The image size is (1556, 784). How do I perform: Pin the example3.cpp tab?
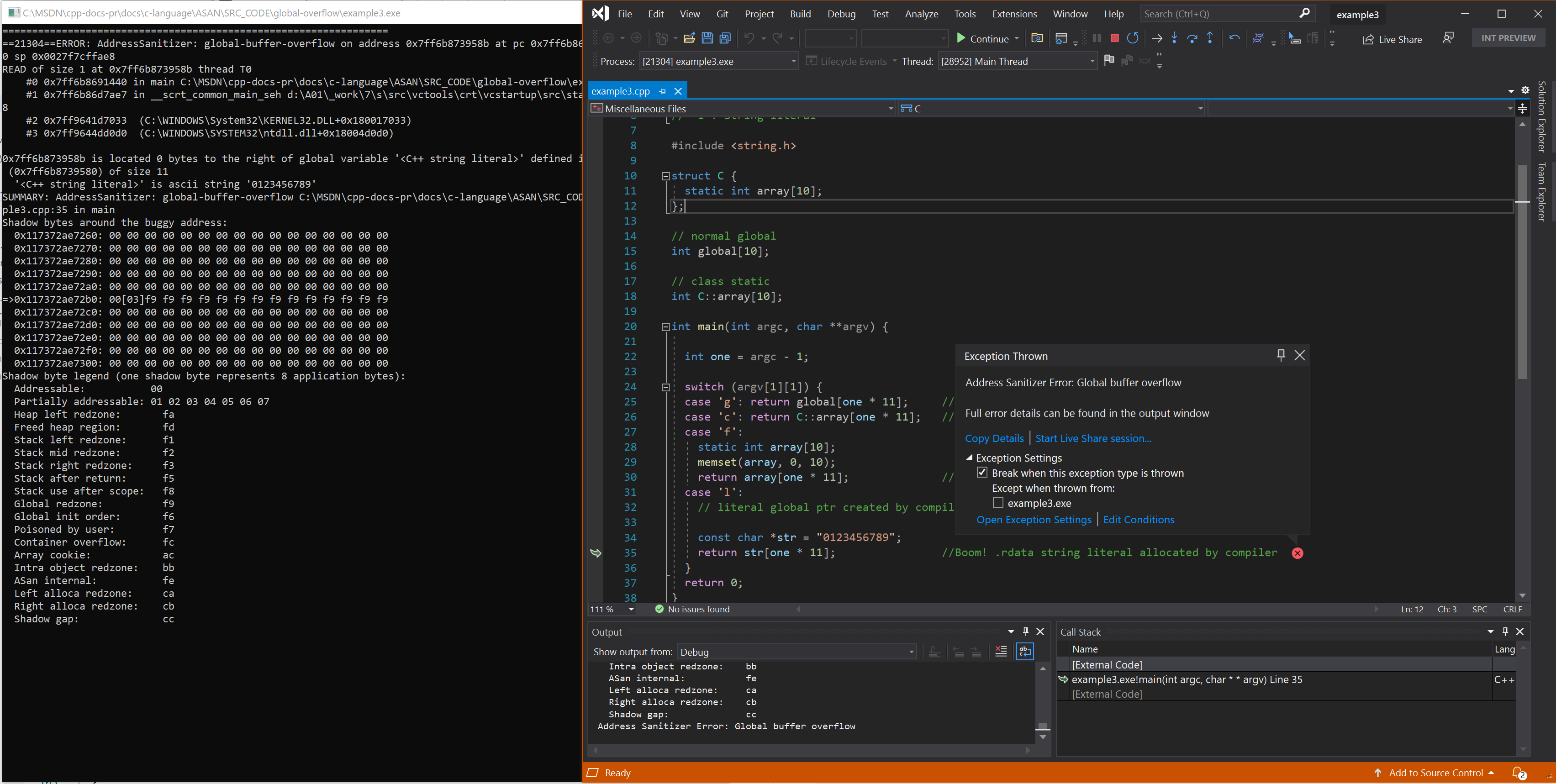point(663,91)
